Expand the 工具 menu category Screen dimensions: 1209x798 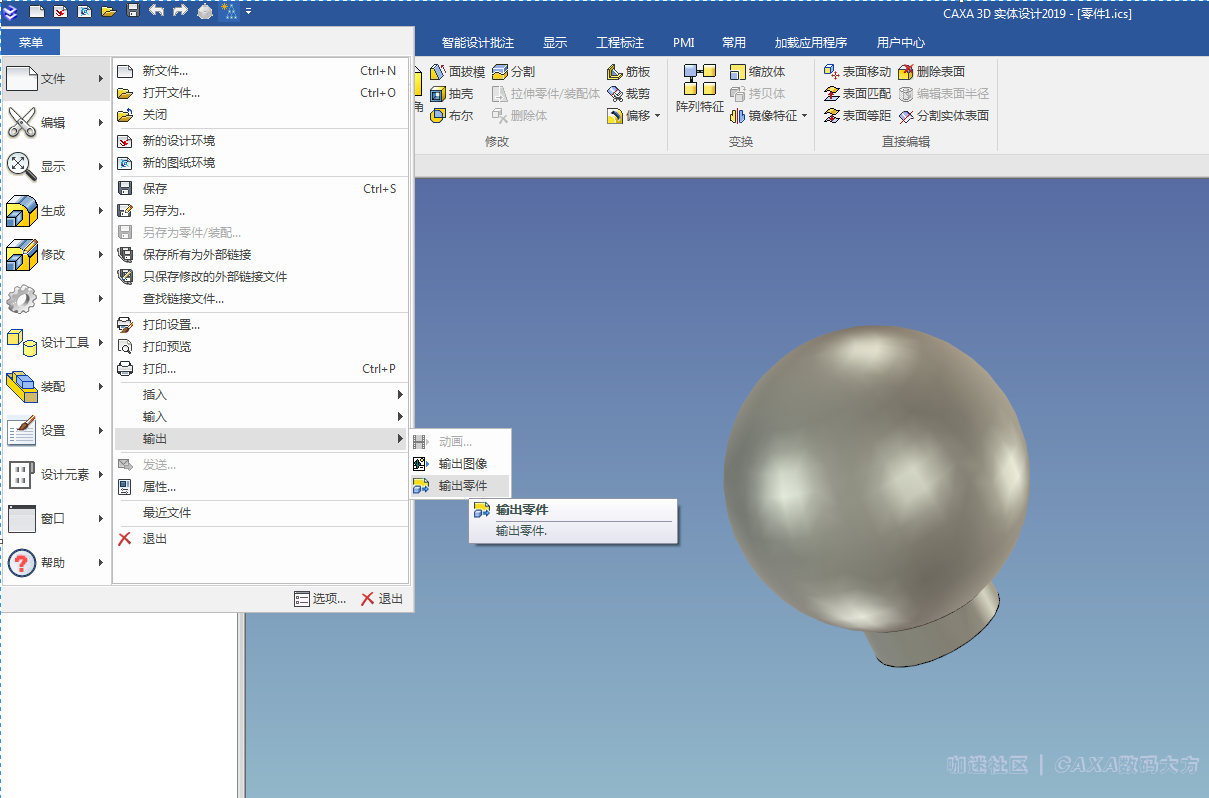pos(57,299)
